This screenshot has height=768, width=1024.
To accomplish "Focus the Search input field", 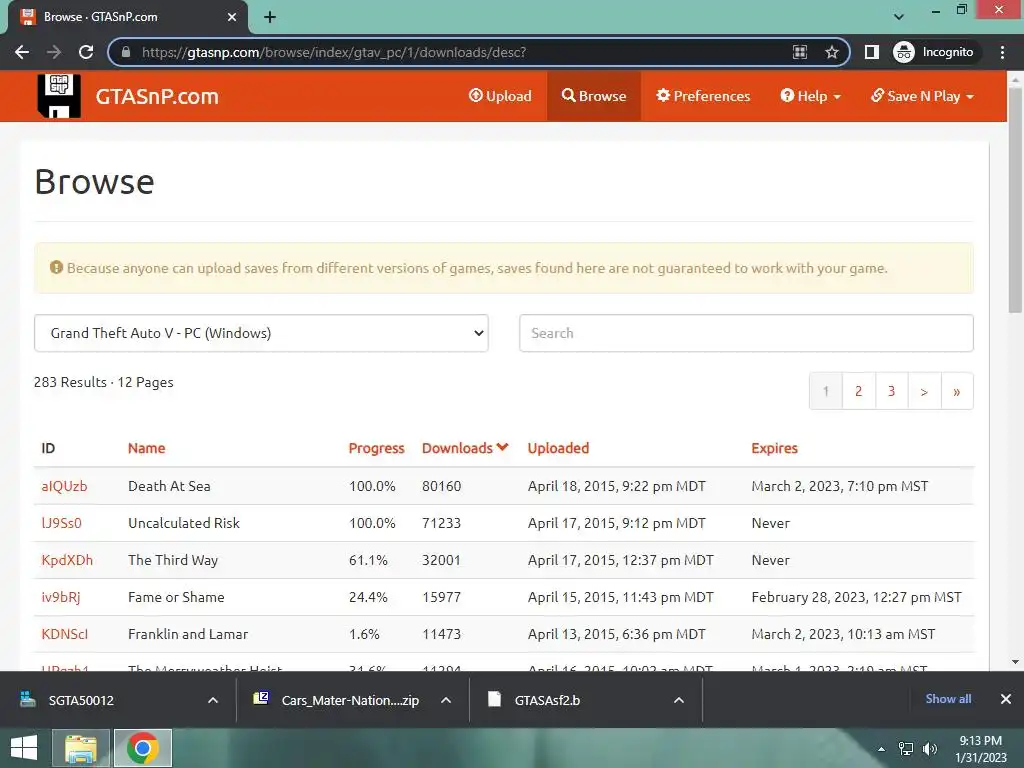I will click(746, 333).
